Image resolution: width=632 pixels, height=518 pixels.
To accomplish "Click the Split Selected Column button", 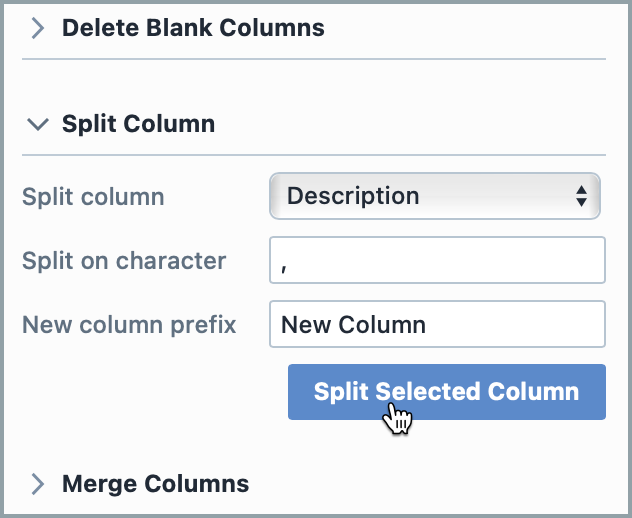I will [x=447, y=392].
